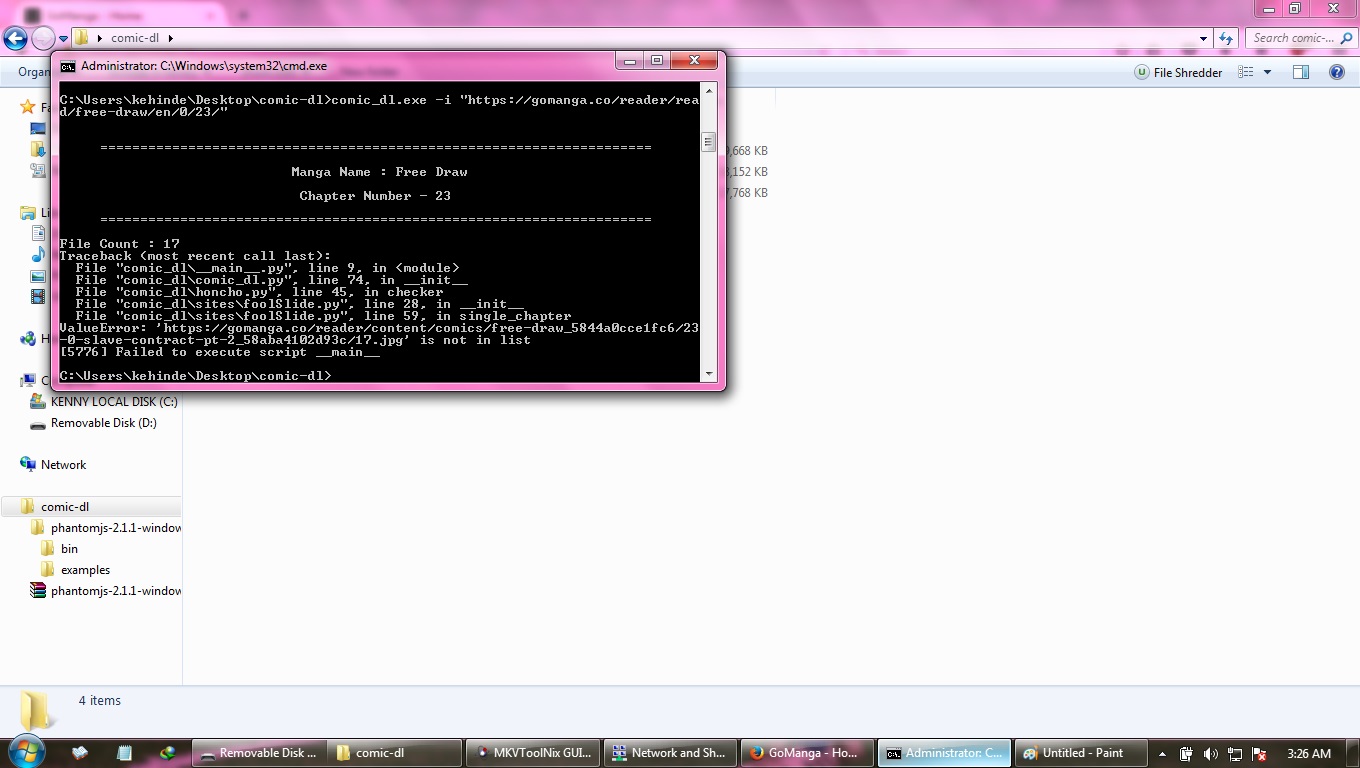The width and height of the screenshot is (1360, 768).
Task: Select Network in the navigation pane
Action: tap(63, 464)
